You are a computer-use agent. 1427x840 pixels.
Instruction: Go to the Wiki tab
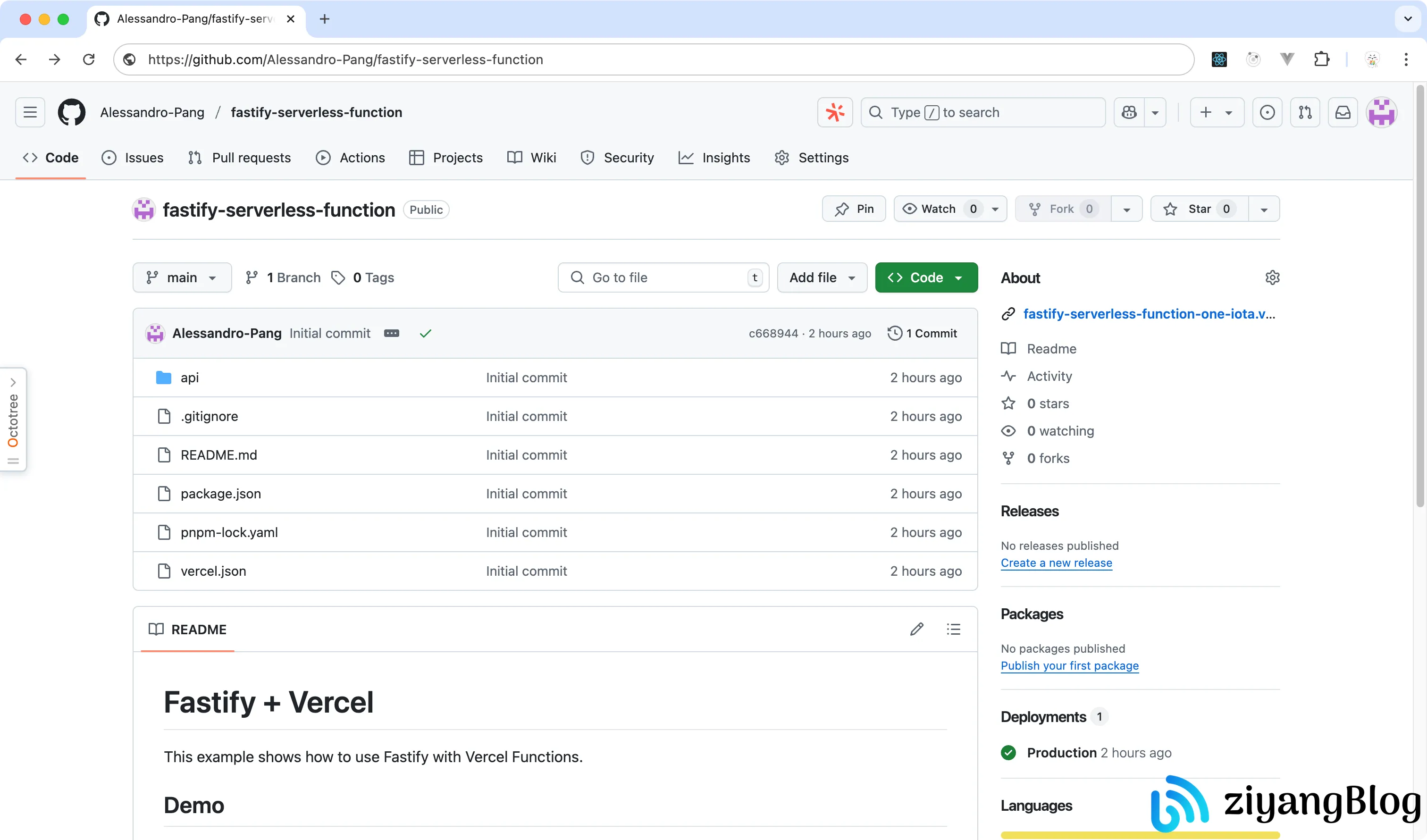[x=532, y=158]
